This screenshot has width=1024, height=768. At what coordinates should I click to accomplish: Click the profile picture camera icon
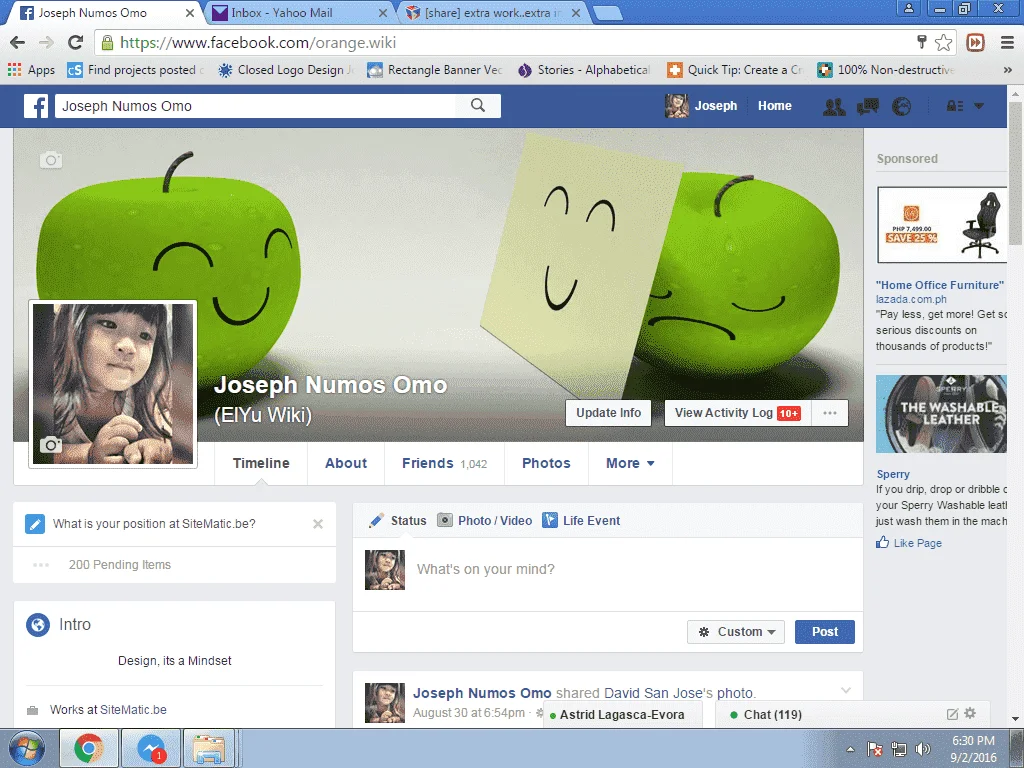[51, 445]
